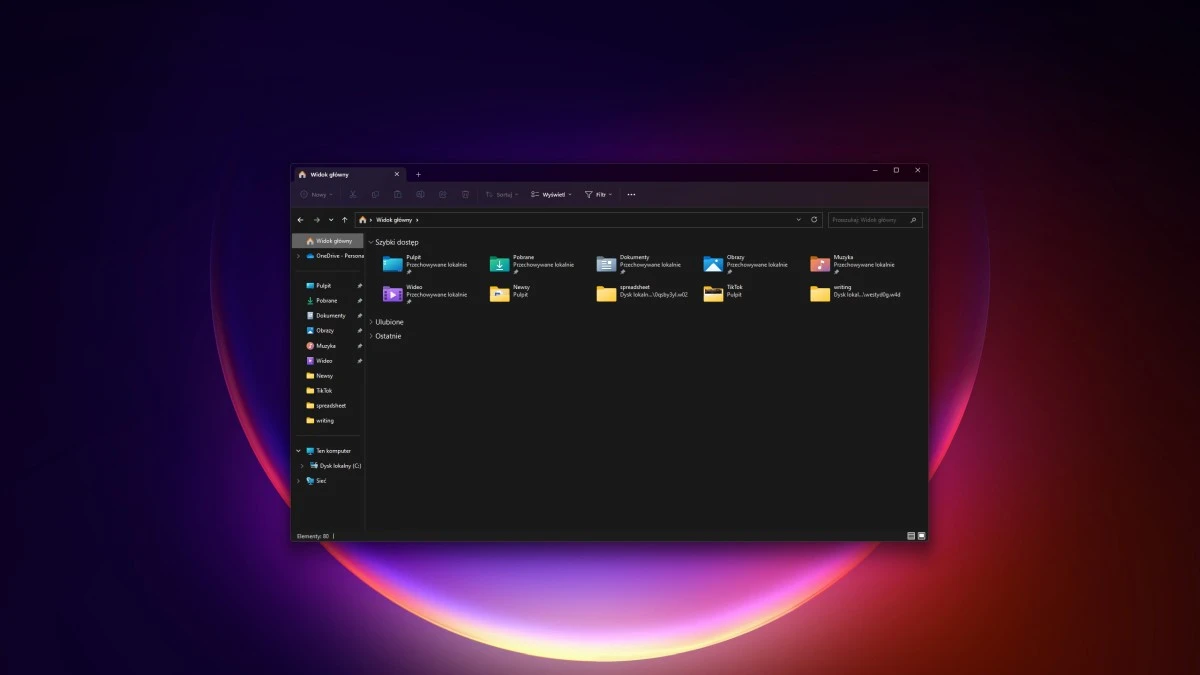Open the See more (...) menu

[631, 194]
